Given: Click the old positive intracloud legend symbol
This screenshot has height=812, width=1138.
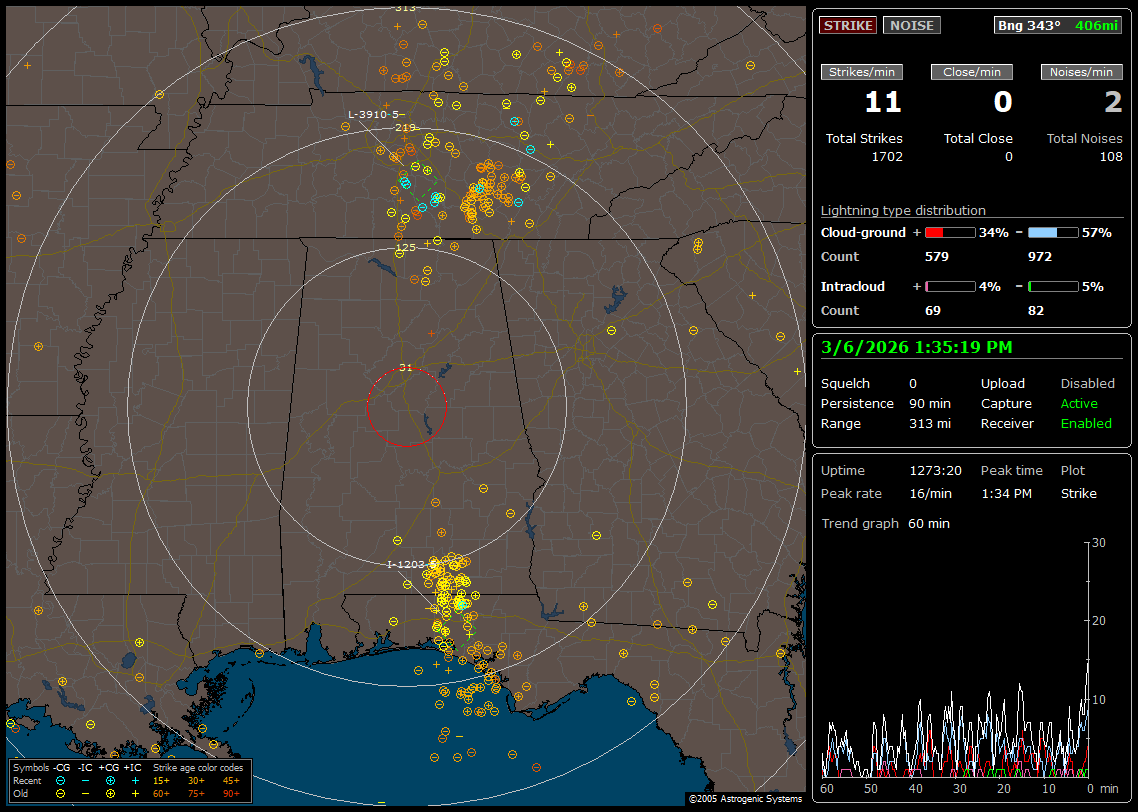Looking at the screenshot, I should pyautogui.click(x=135, y=793).
